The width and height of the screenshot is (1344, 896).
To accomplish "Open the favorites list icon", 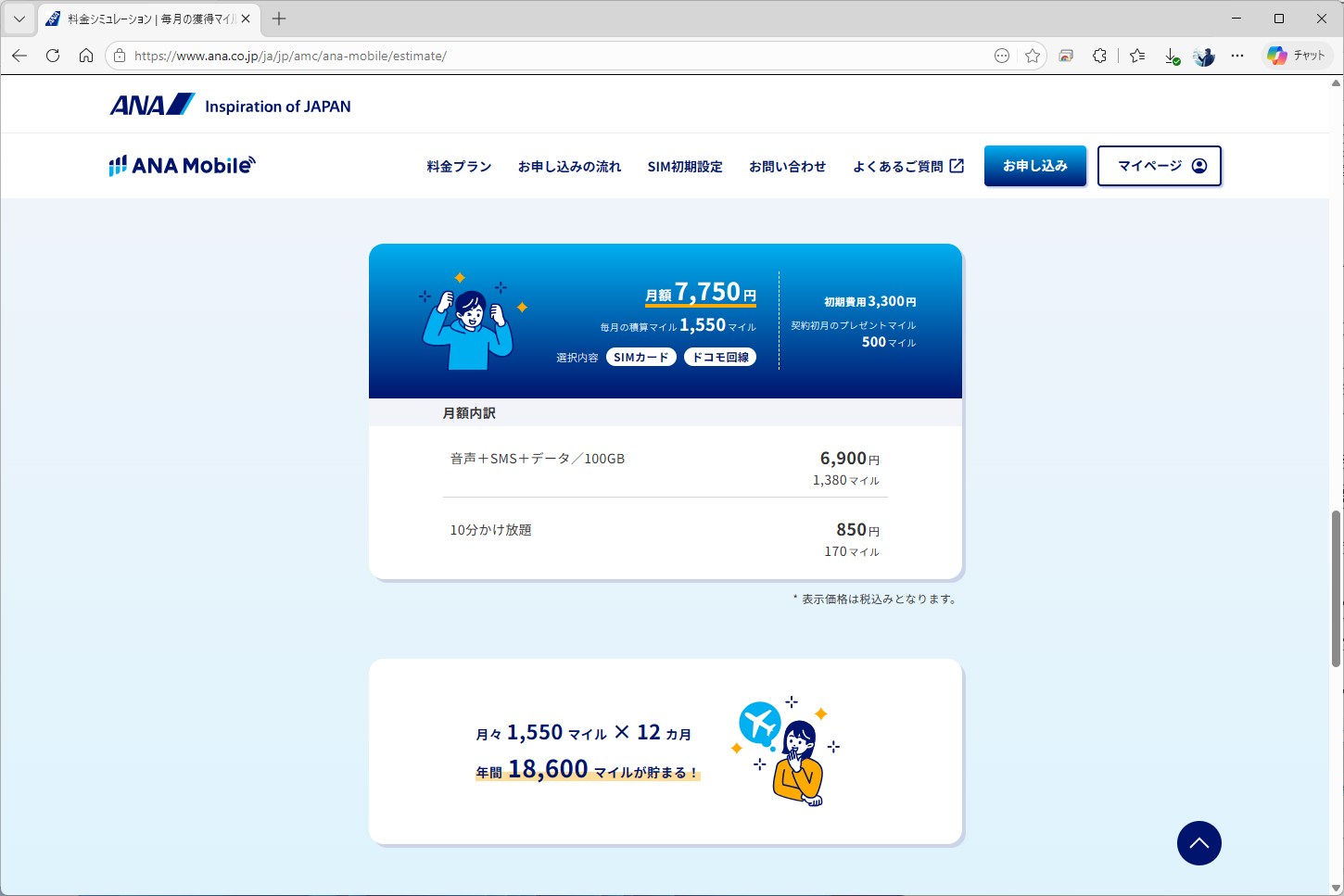I will click(1137, 56).
